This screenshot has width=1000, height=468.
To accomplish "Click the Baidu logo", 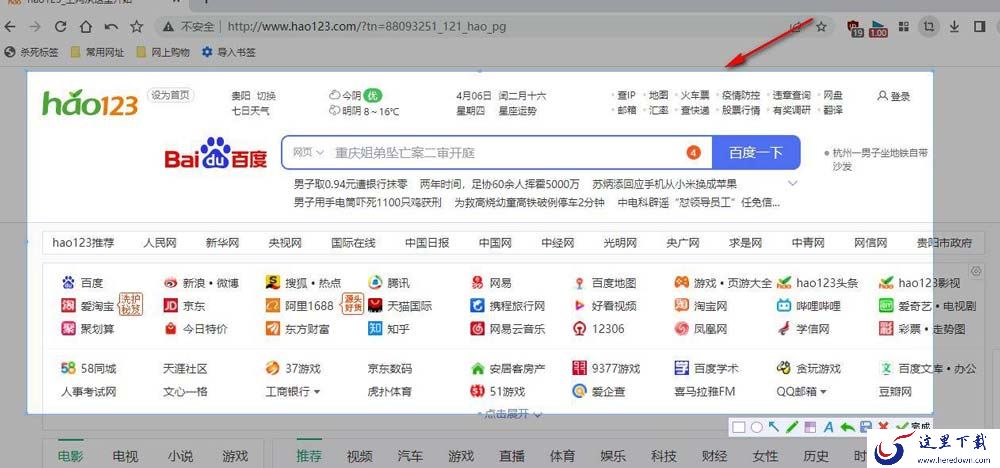I will coord(216,153).
